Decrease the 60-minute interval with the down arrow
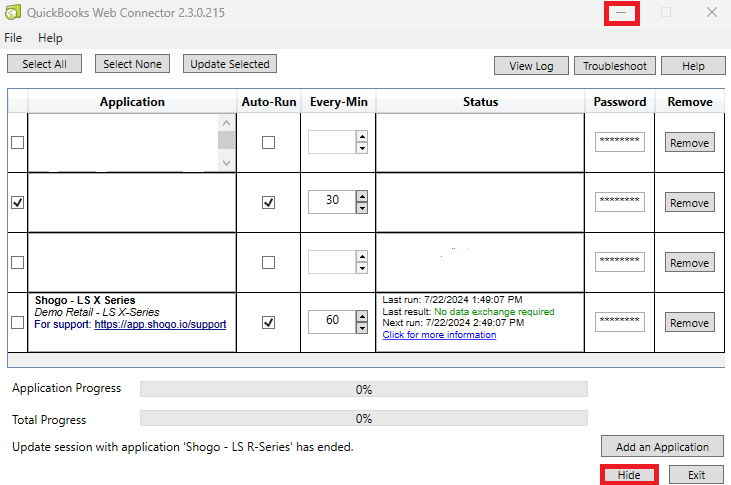This screenshot has width=731, height=485. [x=362, y=328]
